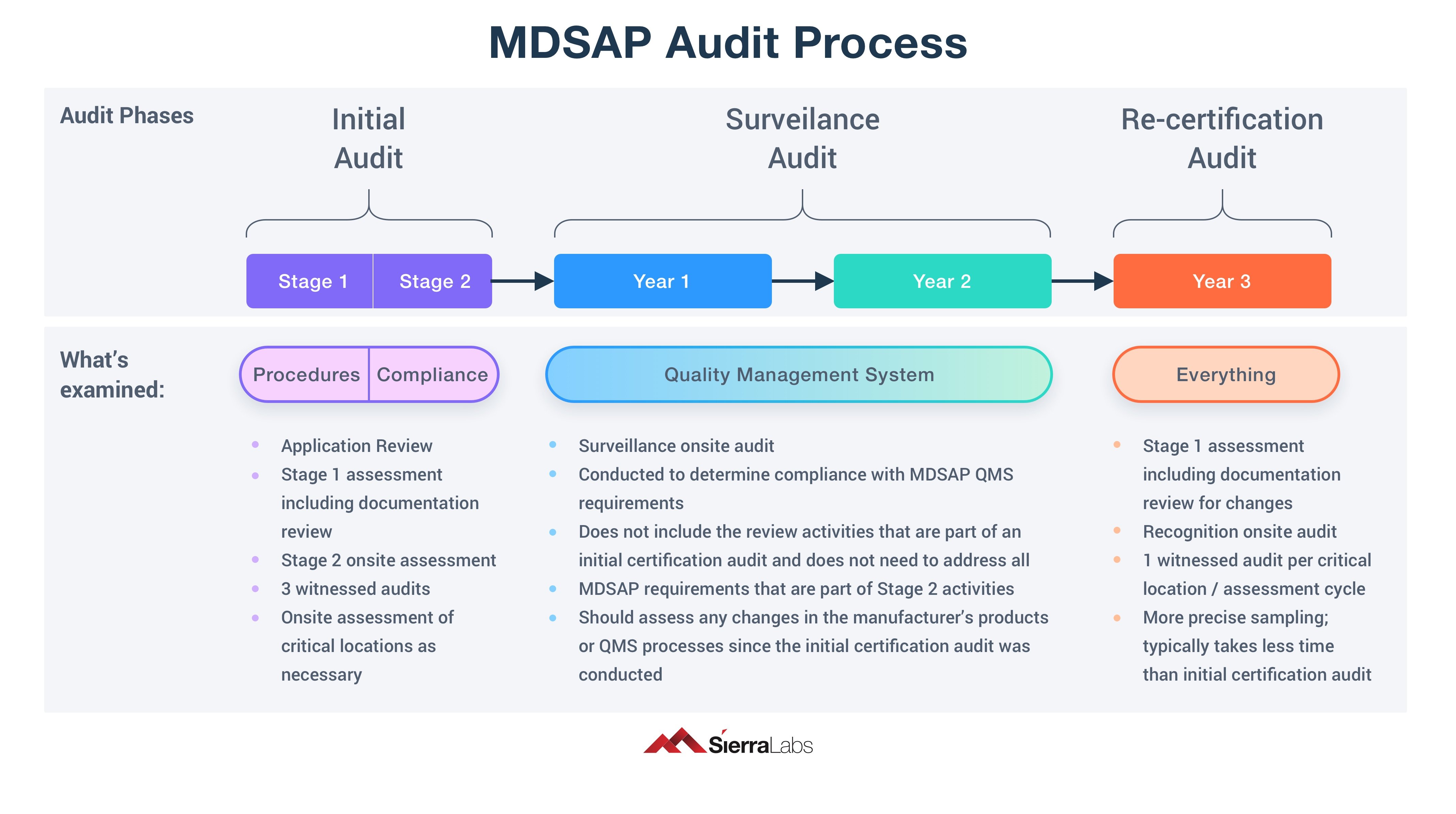Click the Everything orange pill
Viewport: 1456px width, 814px height.
point(1225,374)
